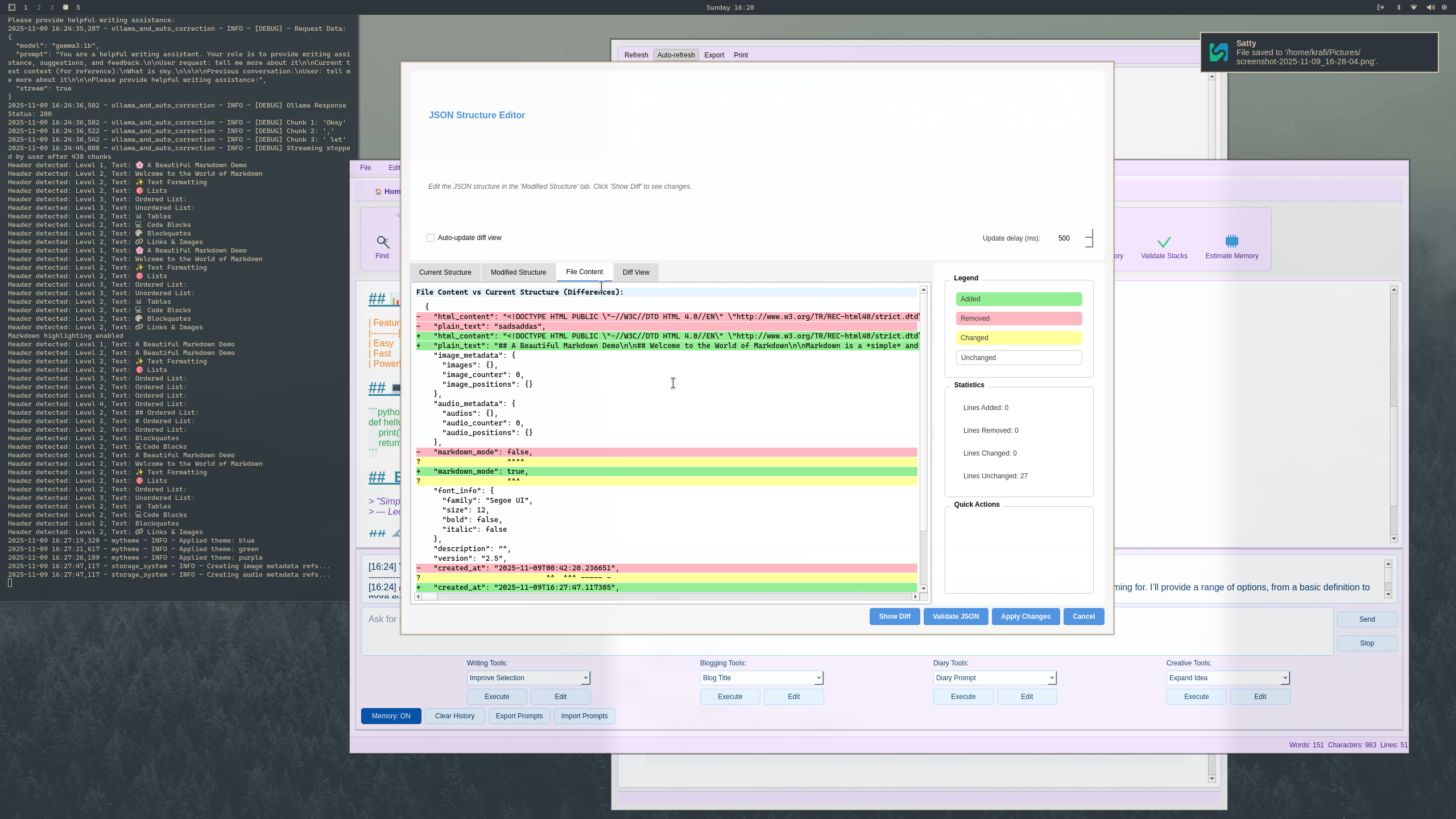
Task: Switch to the Diff View tab
Action: point(635,272)
